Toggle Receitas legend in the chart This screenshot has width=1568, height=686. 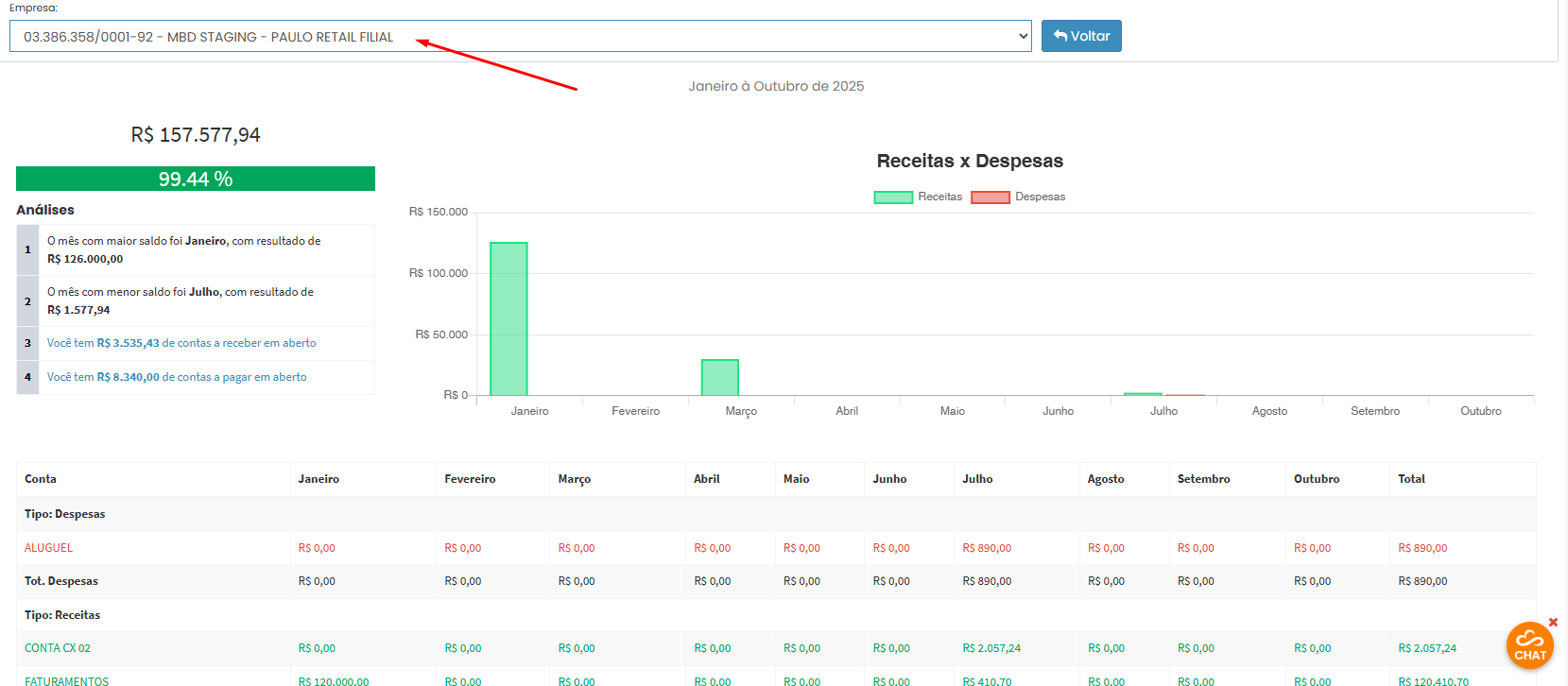[x=918, y=197]
